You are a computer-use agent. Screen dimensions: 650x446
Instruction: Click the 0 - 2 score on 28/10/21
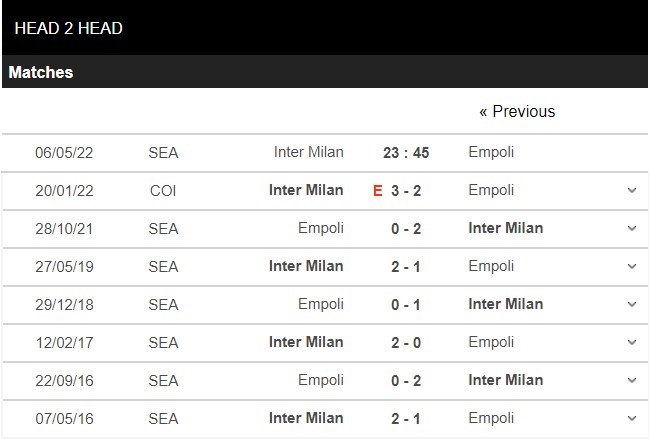pyautogui.click(x=406, y=228)
